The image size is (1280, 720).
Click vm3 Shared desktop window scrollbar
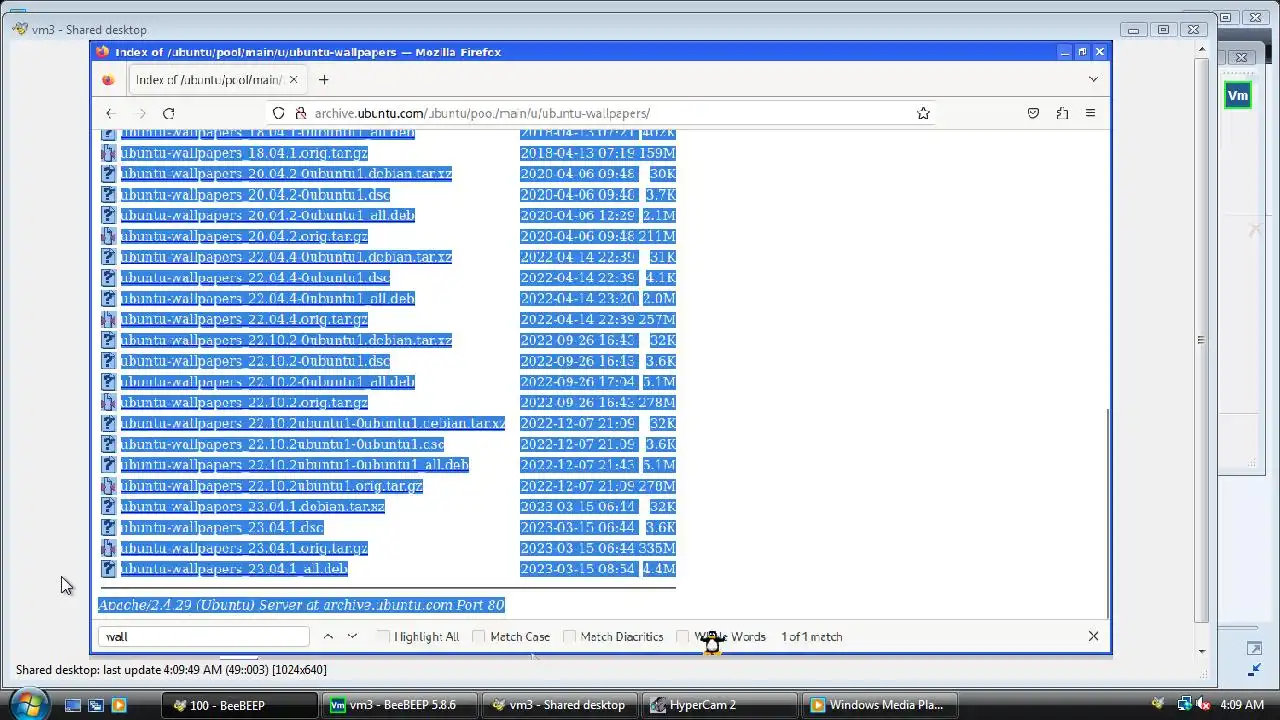[1202, 340]
